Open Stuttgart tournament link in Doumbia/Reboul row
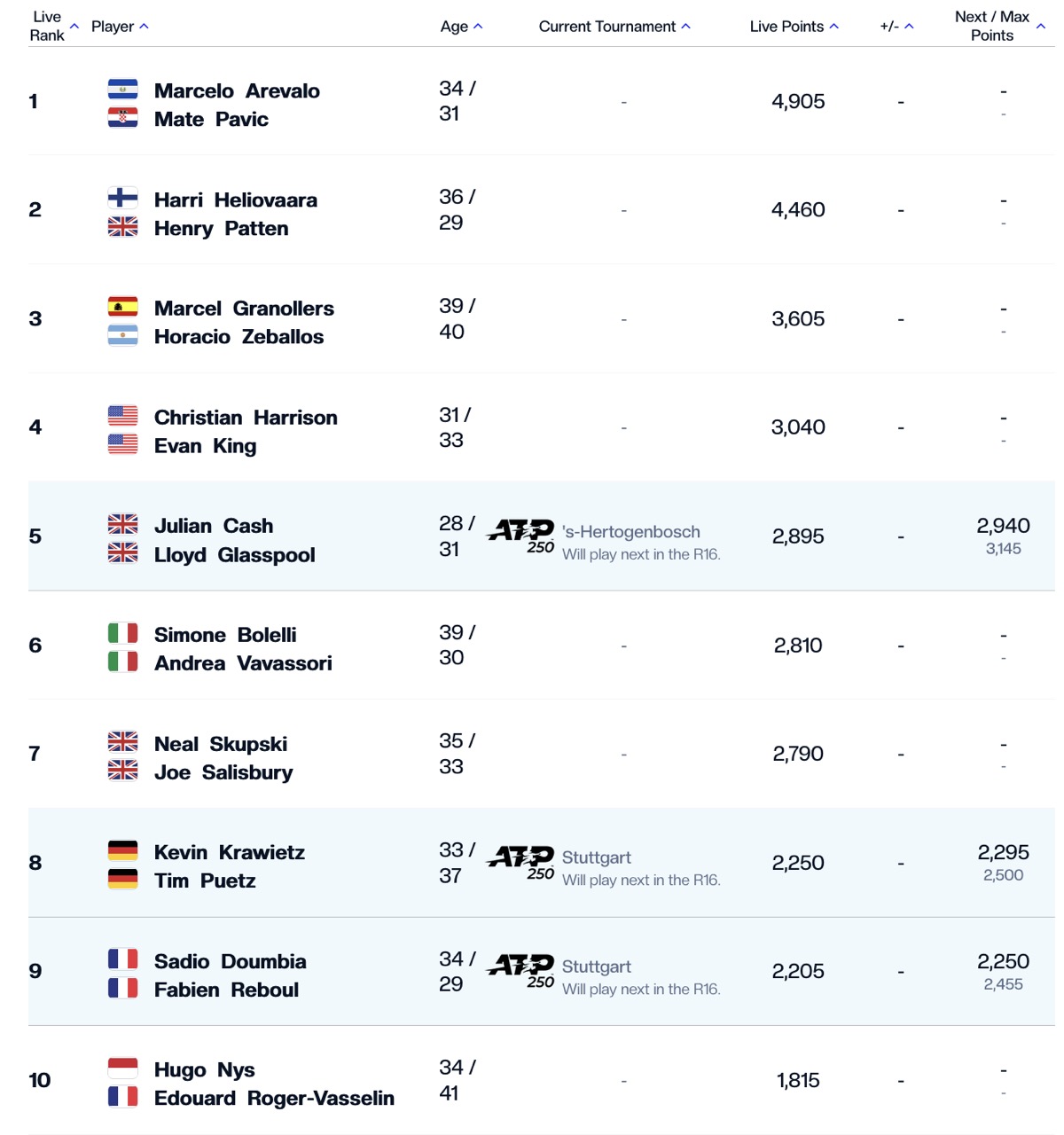 click(x=597, y=967)
